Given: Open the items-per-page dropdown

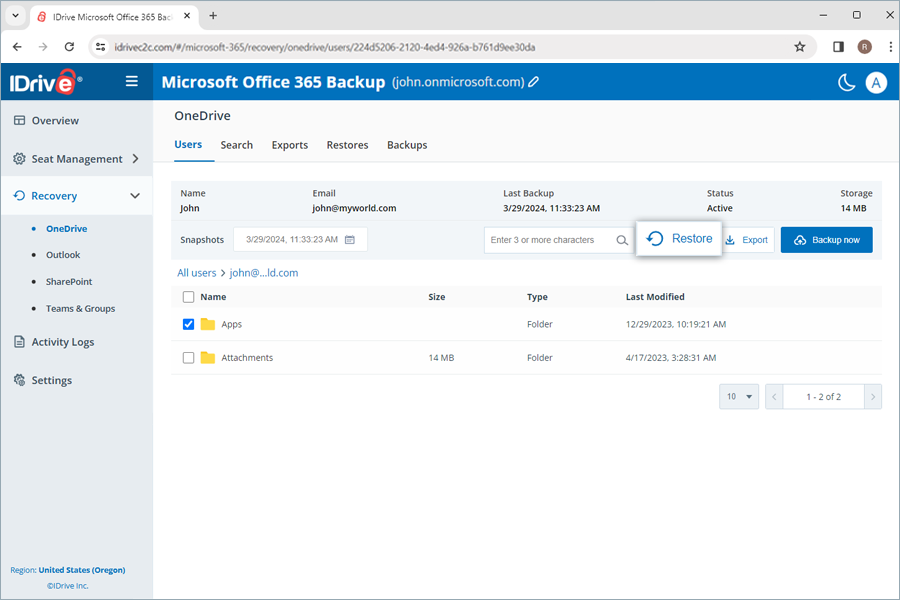Looking at the screenshot, I should tap(738, 396).
